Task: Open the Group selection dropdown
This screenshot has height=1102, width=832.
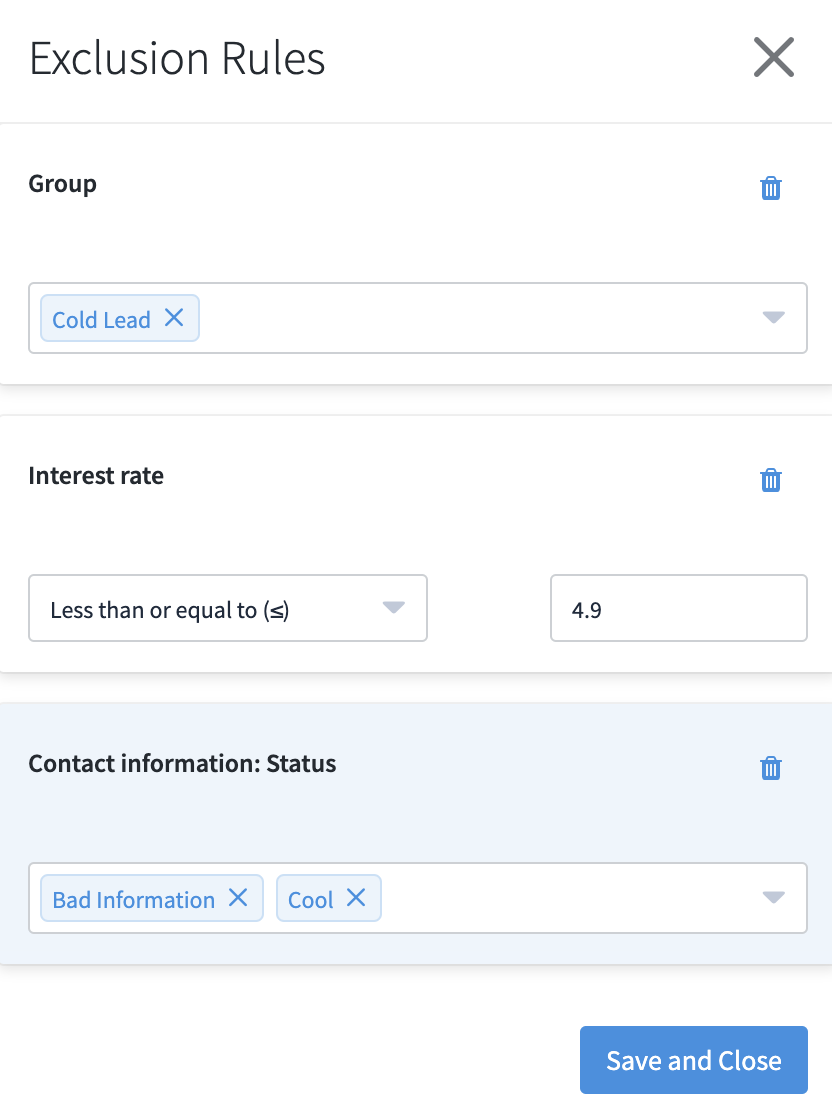Action: click(x=772, y=318)
